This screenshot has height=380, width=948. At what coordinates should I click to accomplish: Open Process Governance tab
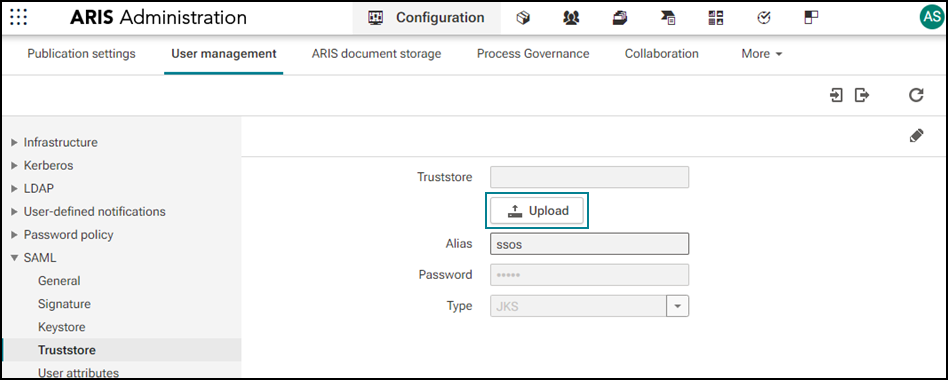[x=533, y=54]
